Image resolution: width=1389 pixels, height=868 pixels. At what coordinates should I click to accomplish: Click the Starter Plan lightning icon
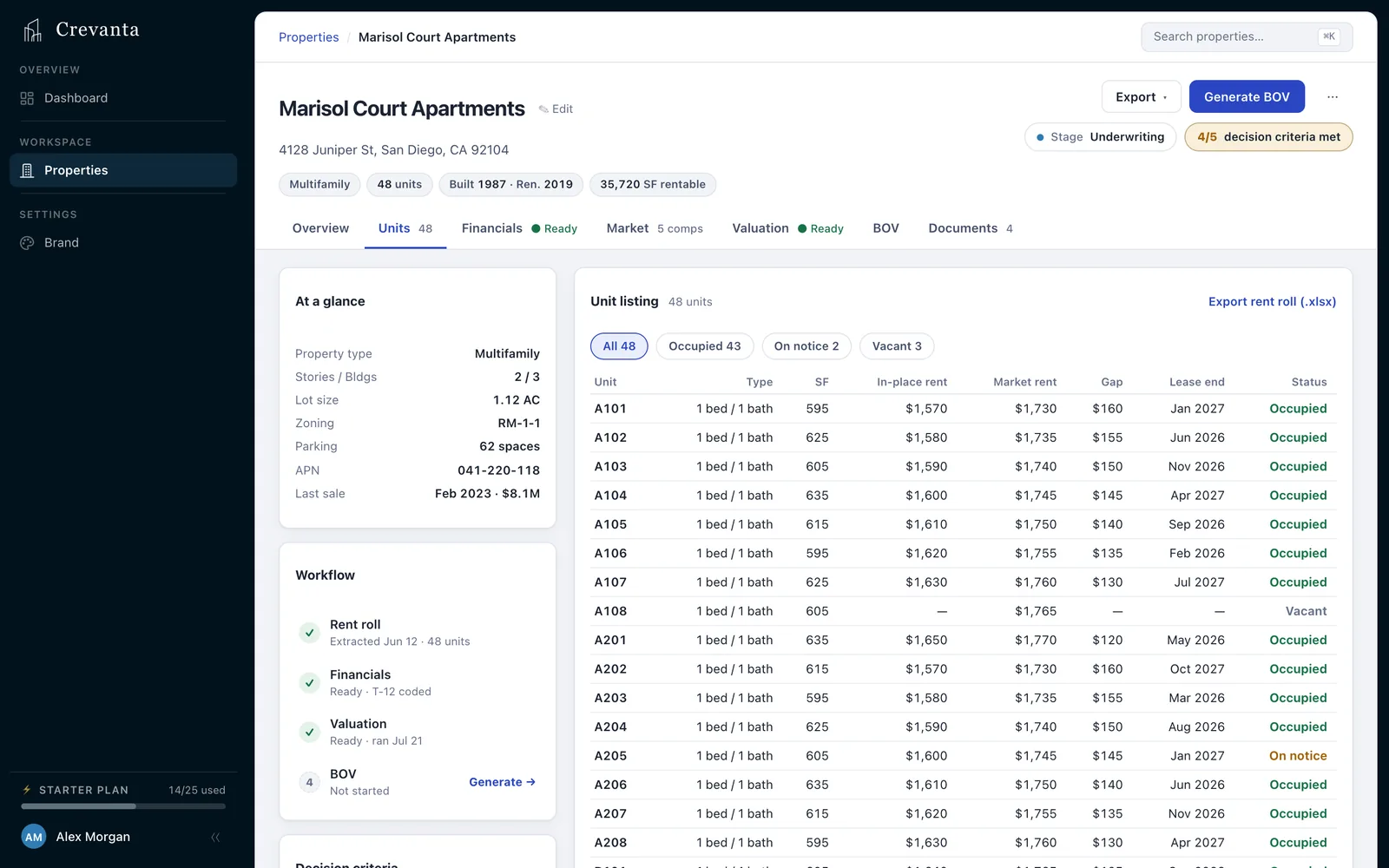pos(26,790)
